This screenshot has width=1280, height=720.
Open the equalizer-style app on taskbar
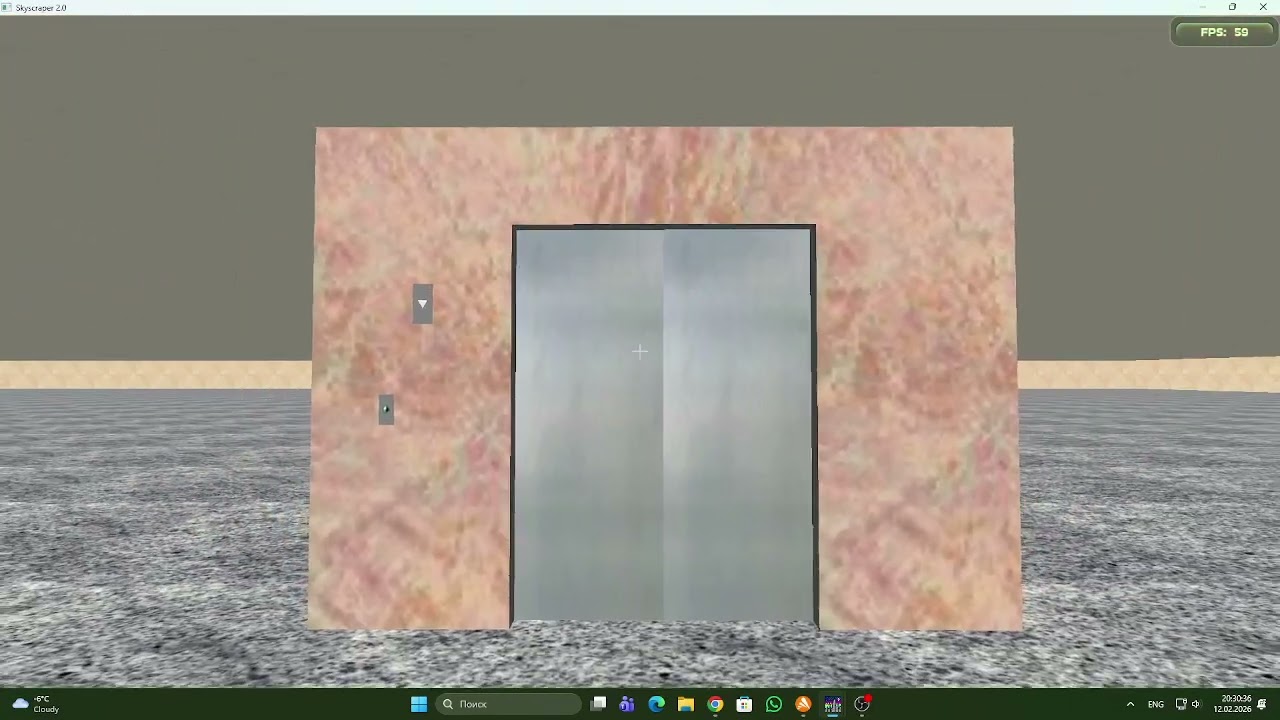[833, 704]
